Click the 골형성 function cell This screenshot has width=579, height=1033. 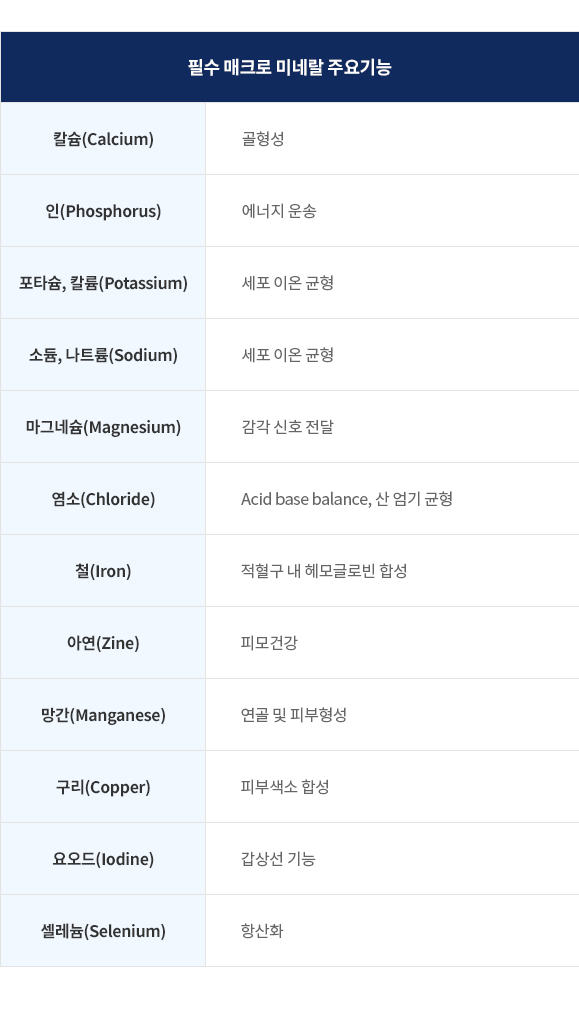coord(393,139)
